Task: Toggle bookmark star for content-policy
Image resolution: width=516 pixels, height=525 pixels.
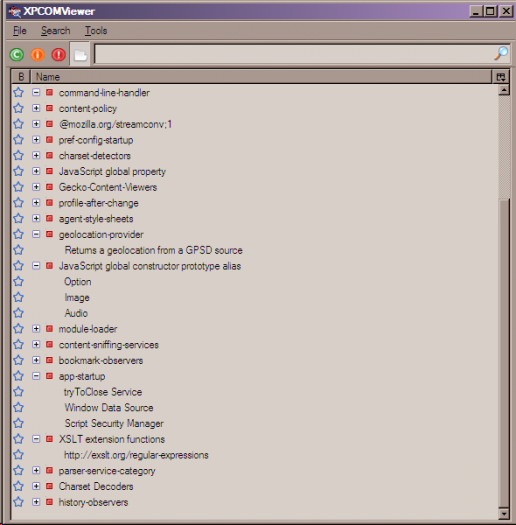Action: pyautogui.click(x=19, y=108)
